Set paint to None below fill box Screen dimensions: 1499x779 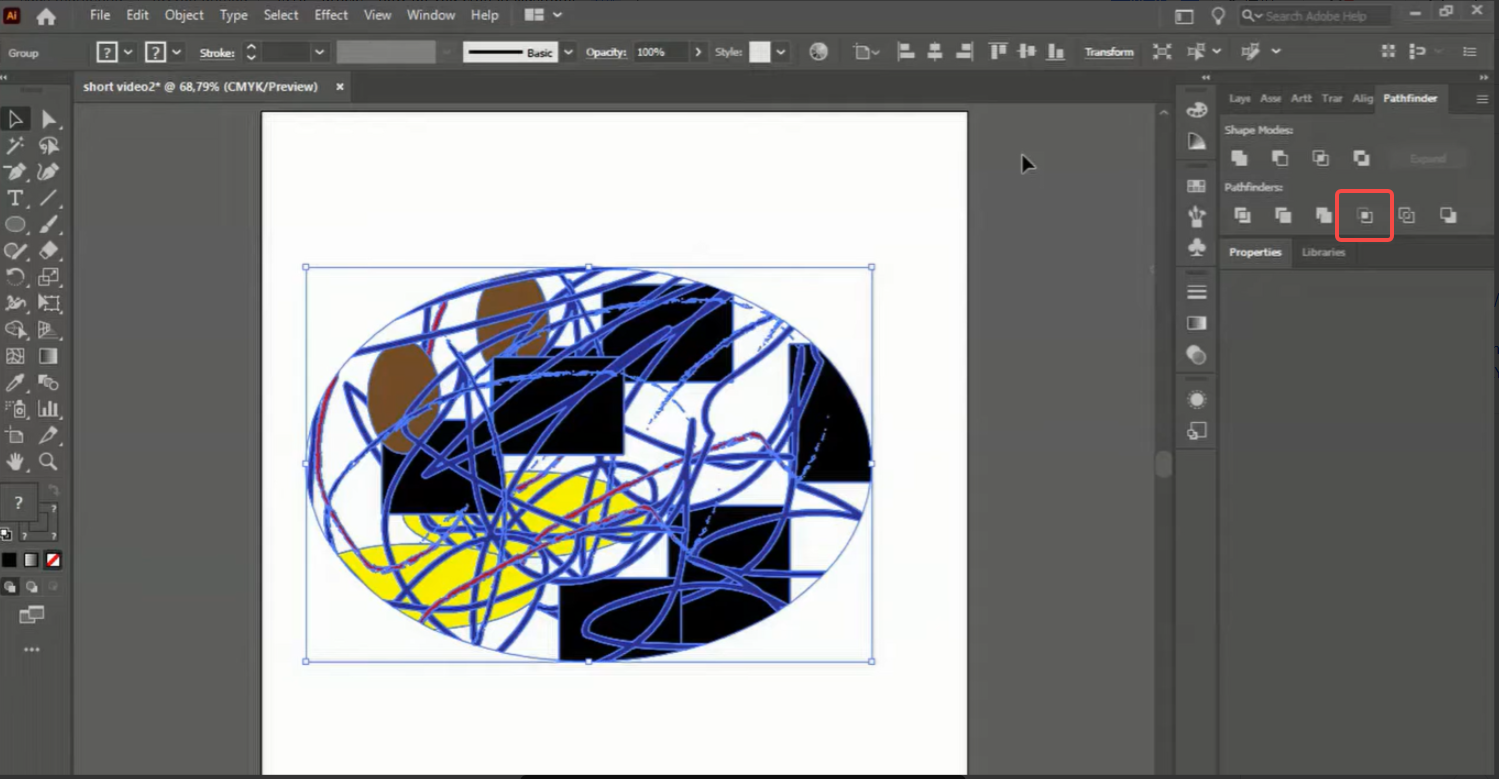click(53, 560)
